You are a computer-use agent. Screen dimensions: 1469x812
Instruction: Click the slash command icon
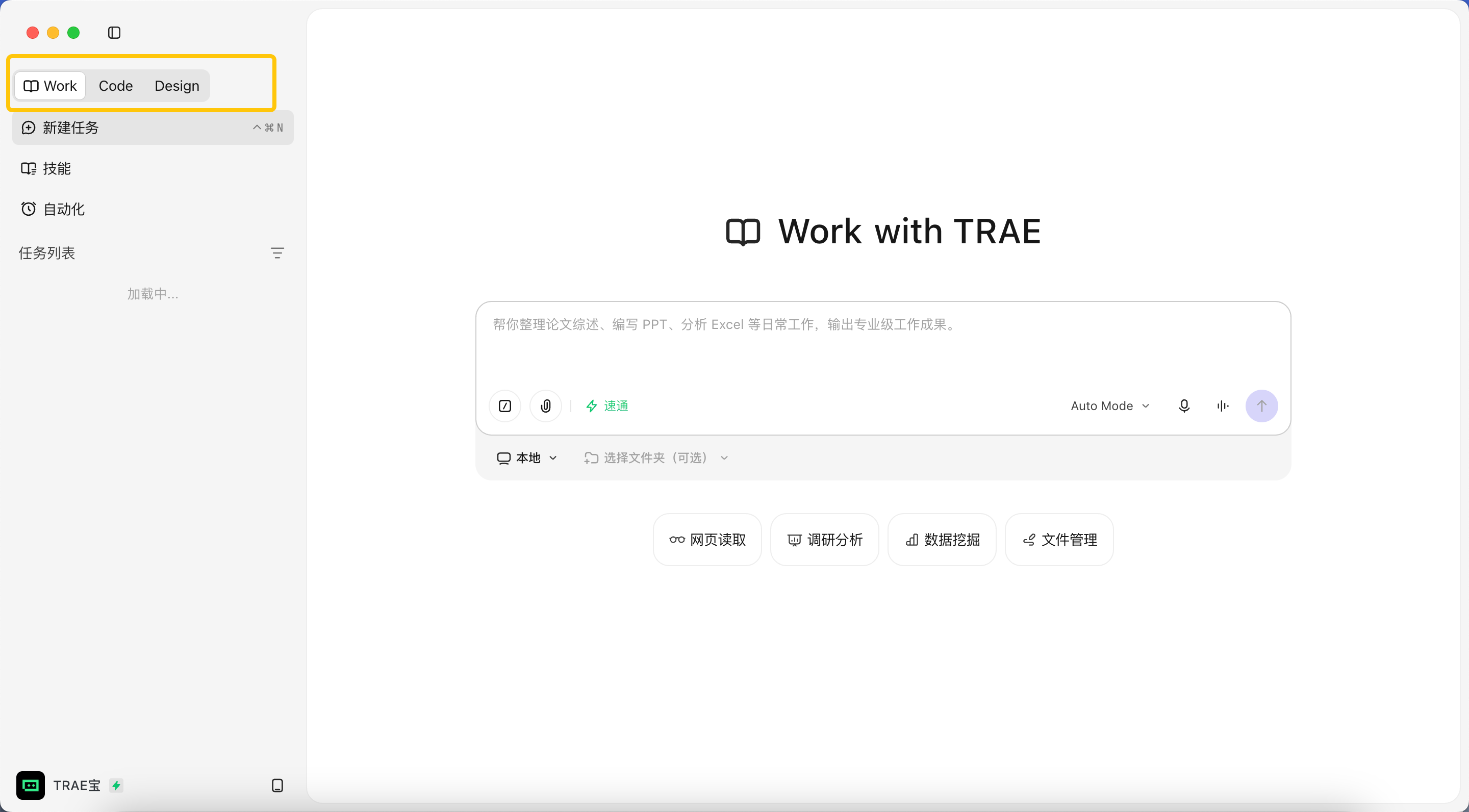[x=504, y=406]
